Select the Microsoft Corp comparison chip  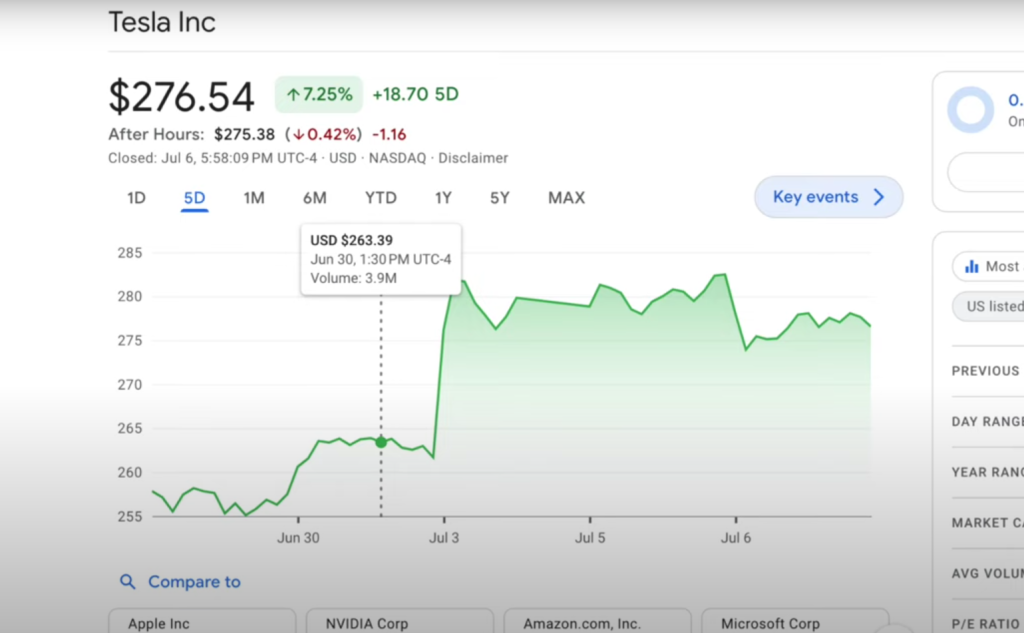[x=795, y=621]
